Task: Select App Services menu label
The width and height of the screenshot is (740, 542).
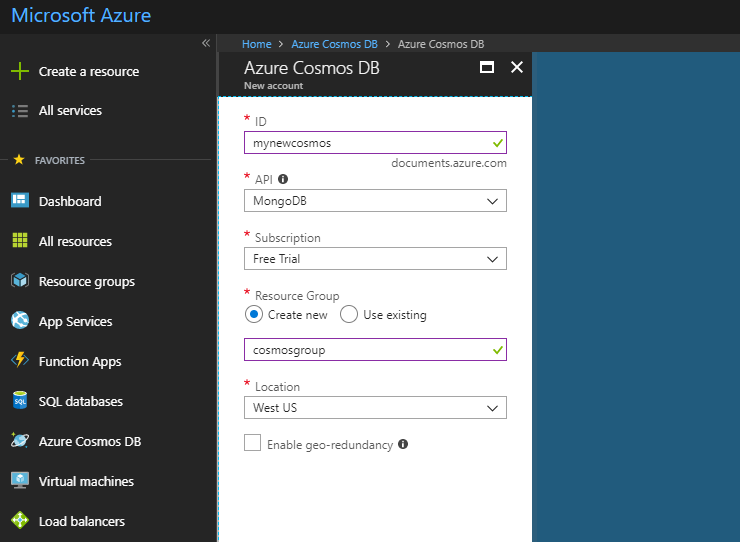Action: (x=76, y=322)
